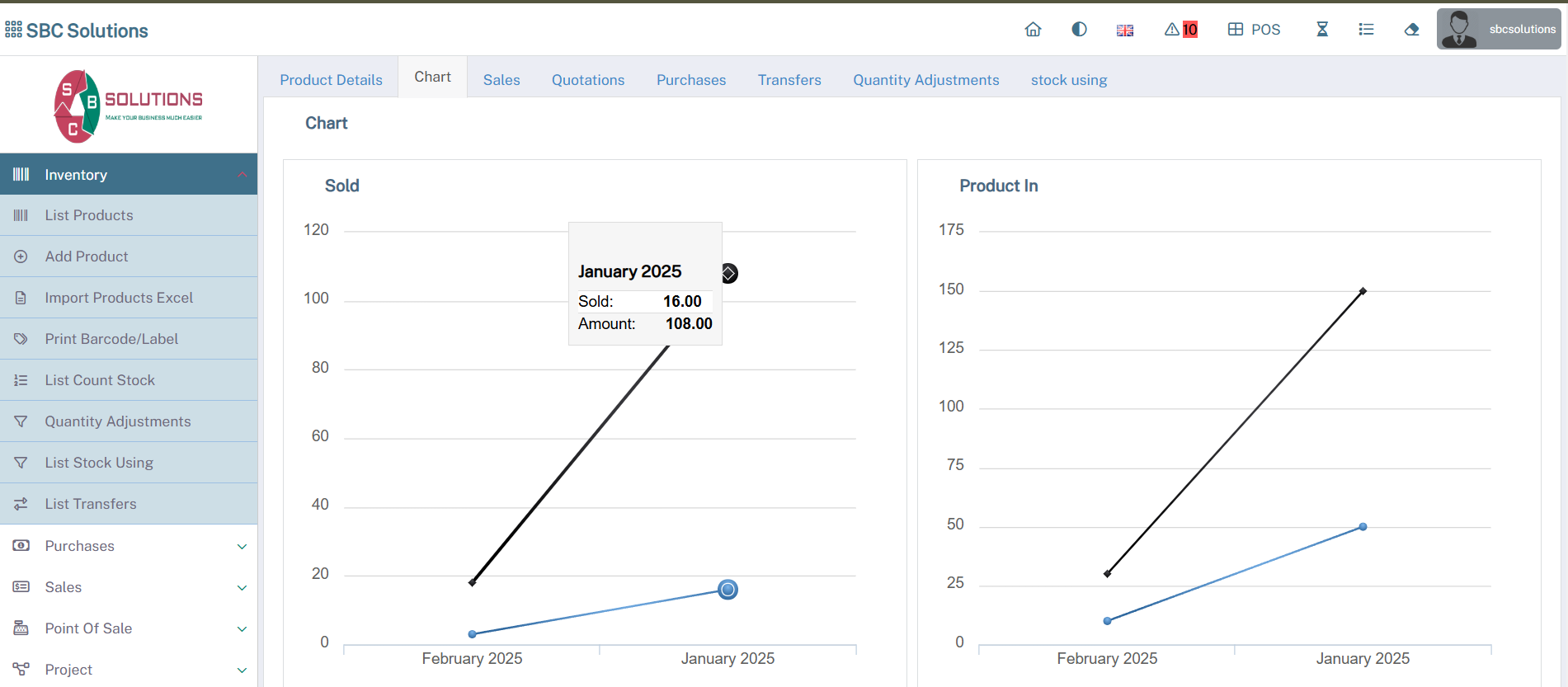Viewport: 1568px width, 687px height.
Task: Switch to the Product Details tab
Action: click(331, 80)
